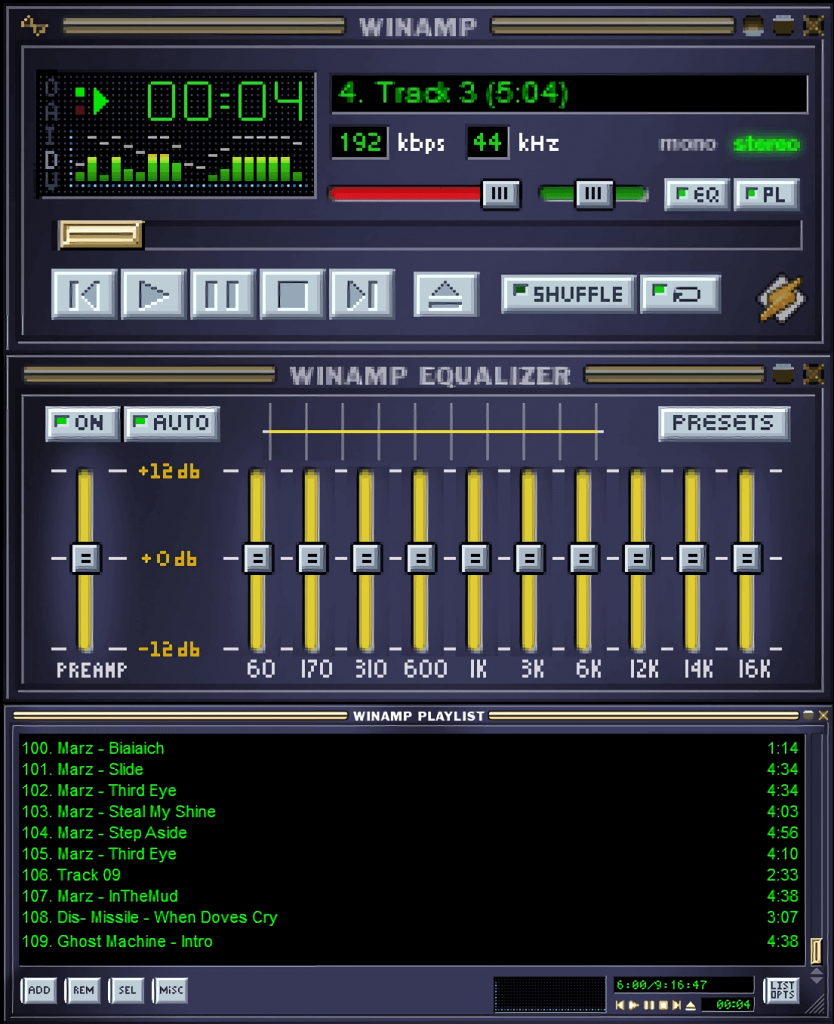Toggle windowshade mode on main Winamp window
This screenshot has width=834, height=1024.
[x=783, y=26]
